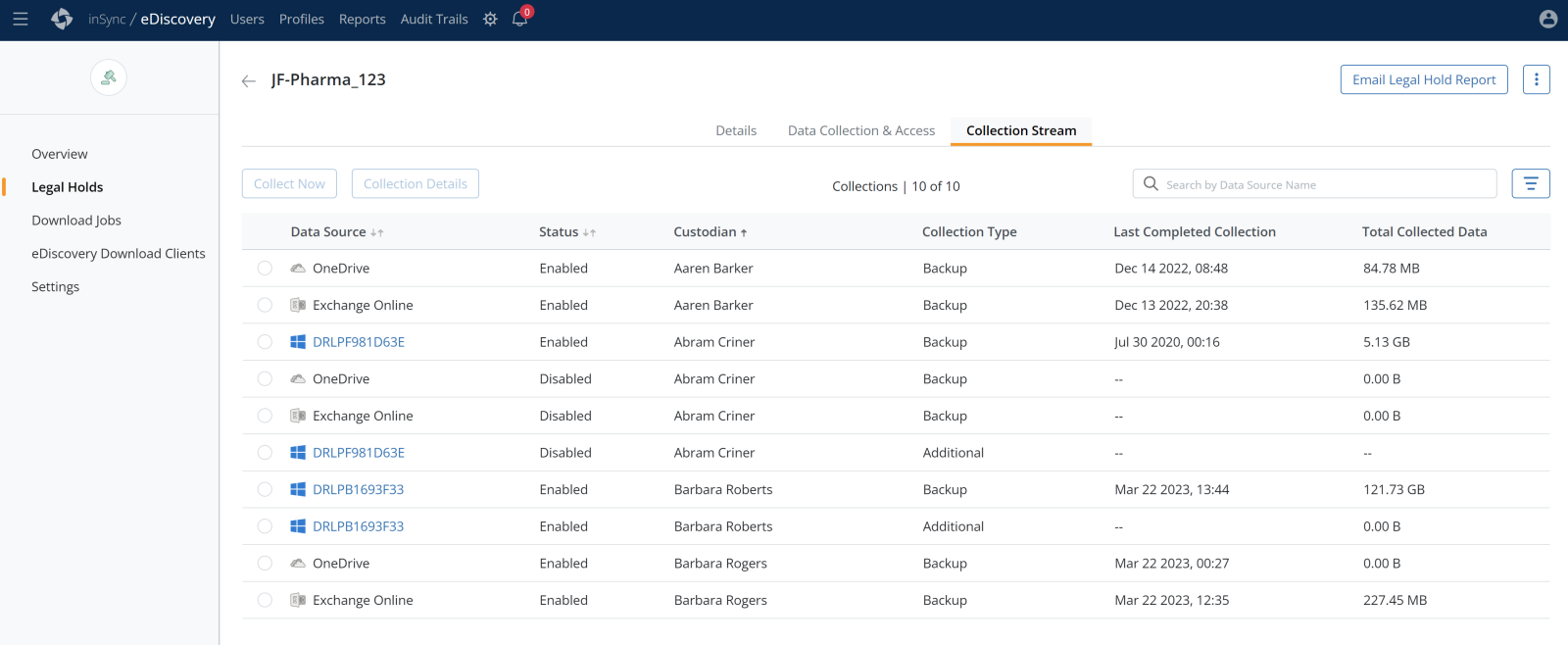The height and width of the screenshot is (645, 1568).
Task: Open the hamburger navigation menu
Action: click(x=20, y=19)
